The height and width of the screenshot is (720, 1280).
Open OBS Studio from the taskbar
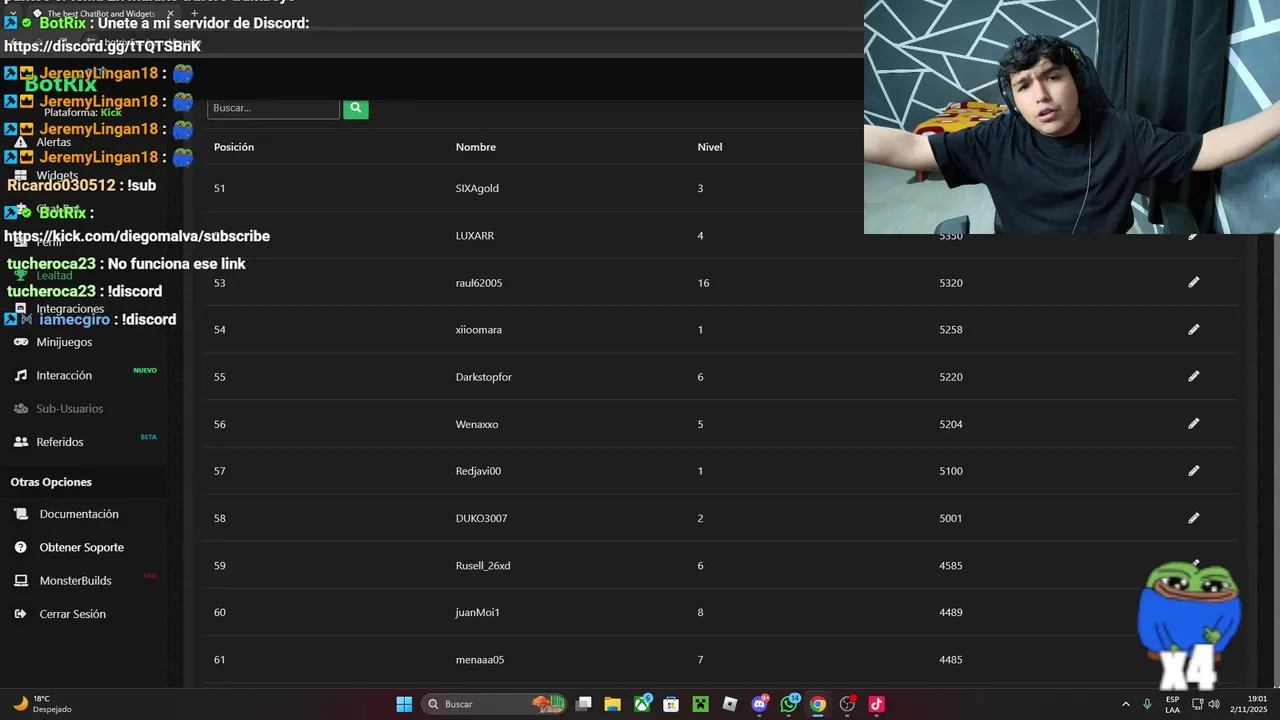847,704
